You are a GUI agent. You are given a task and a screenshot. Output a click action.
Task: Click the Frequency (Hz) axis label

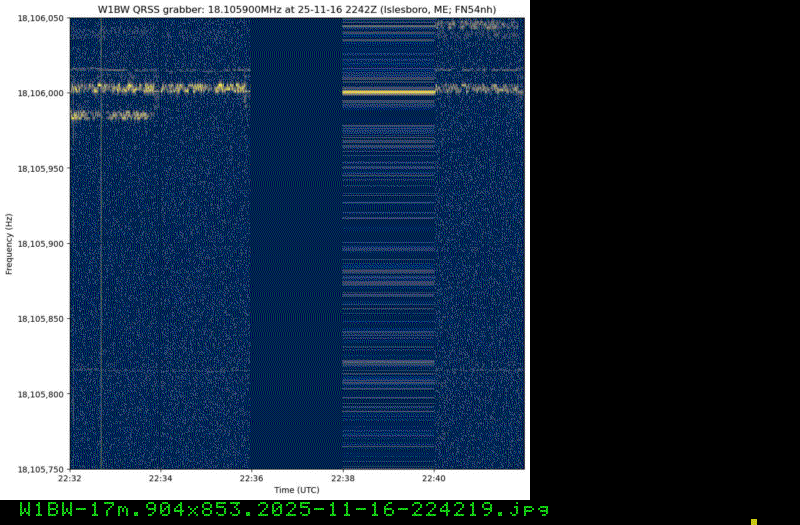pos(9,244)
